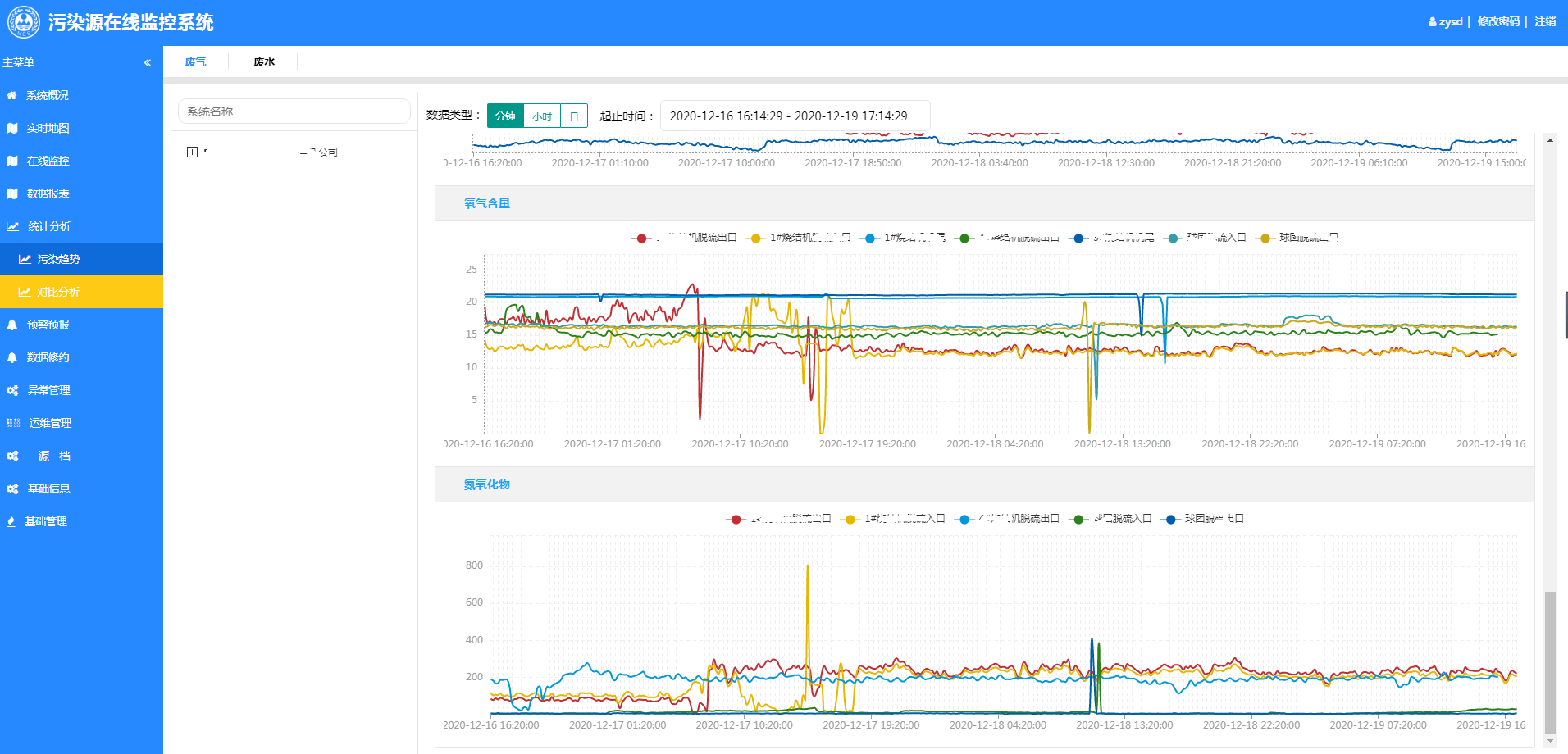The height and width of the screenshot is (754, 1568).
Task: Switch data type to 日
Action: point(574,116)
